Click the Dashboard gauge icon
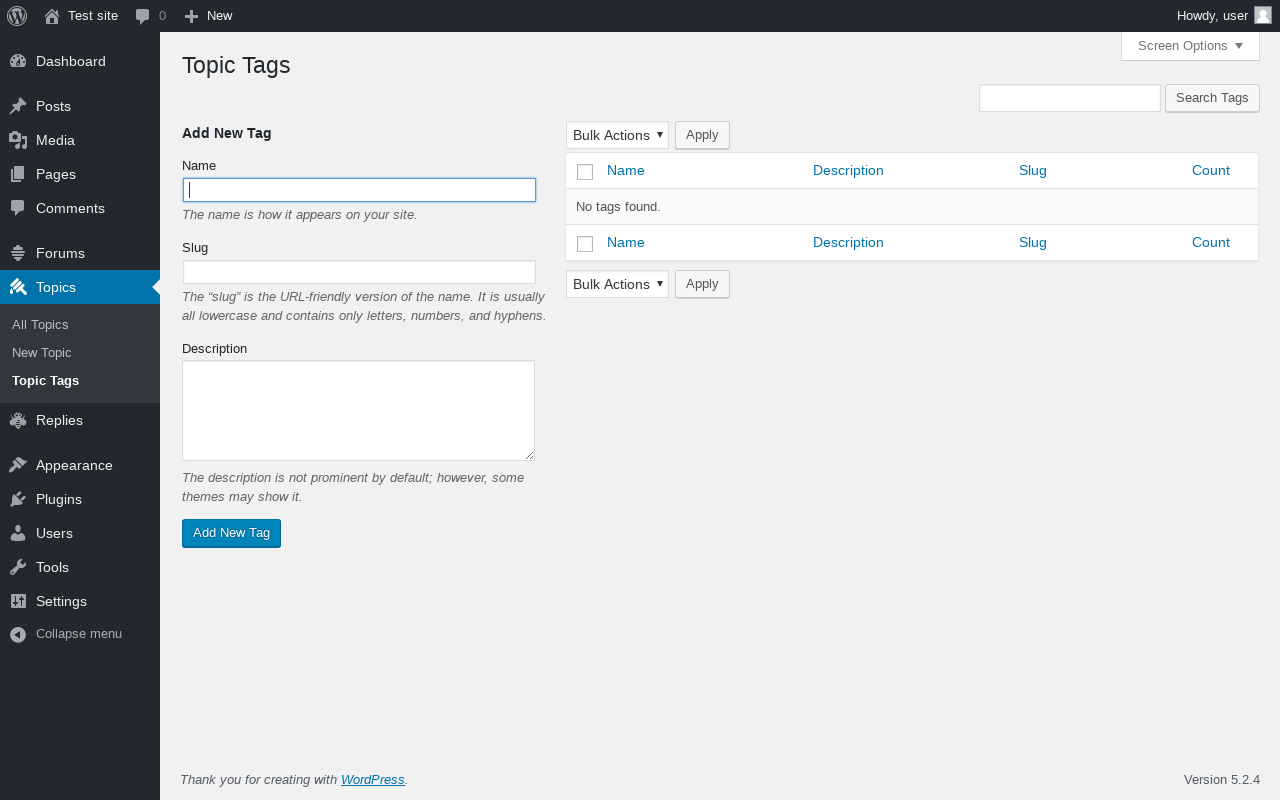This screenshot has height=800, width=1280. 18,61
